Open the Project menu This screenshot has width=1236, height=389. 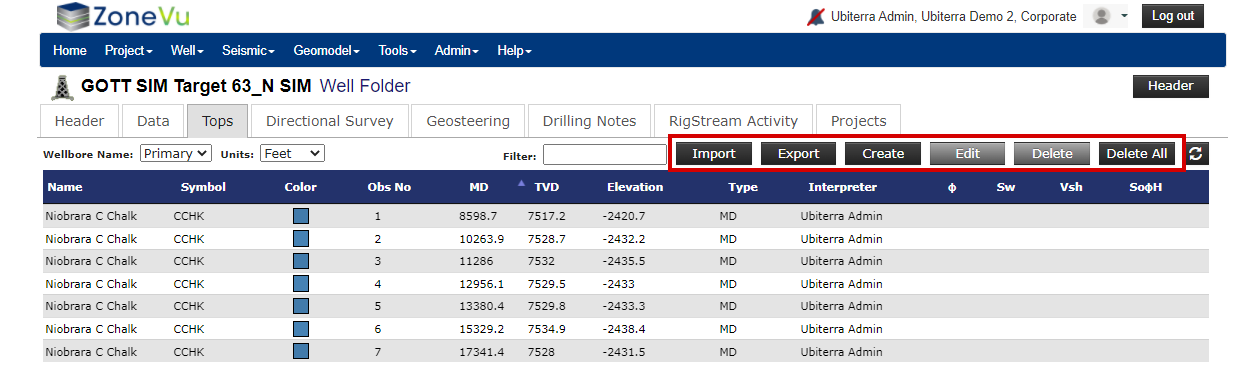128,50
